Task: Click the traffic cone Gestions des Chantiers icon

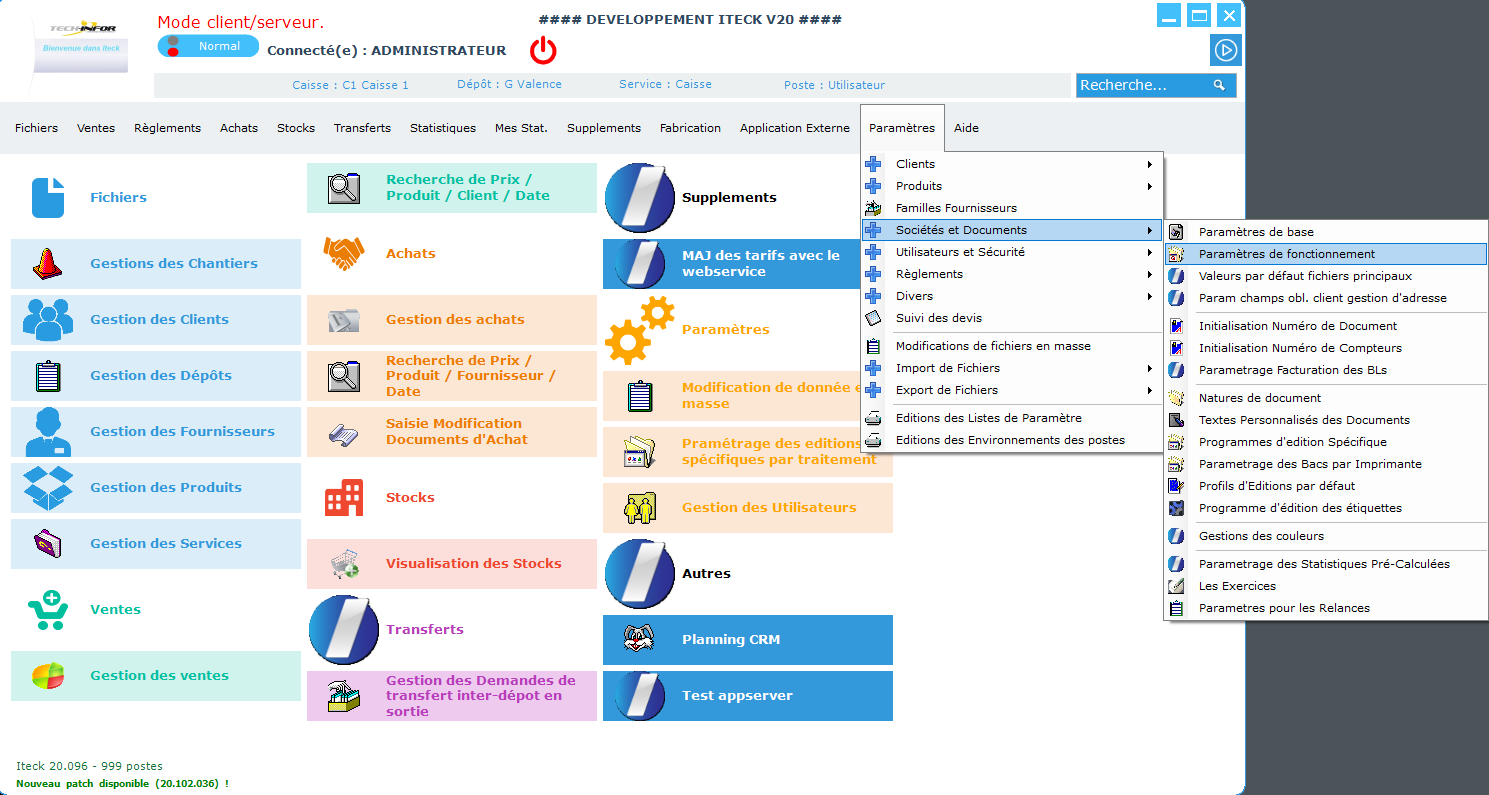Action: pyautogui.click(x=47, y=264)
